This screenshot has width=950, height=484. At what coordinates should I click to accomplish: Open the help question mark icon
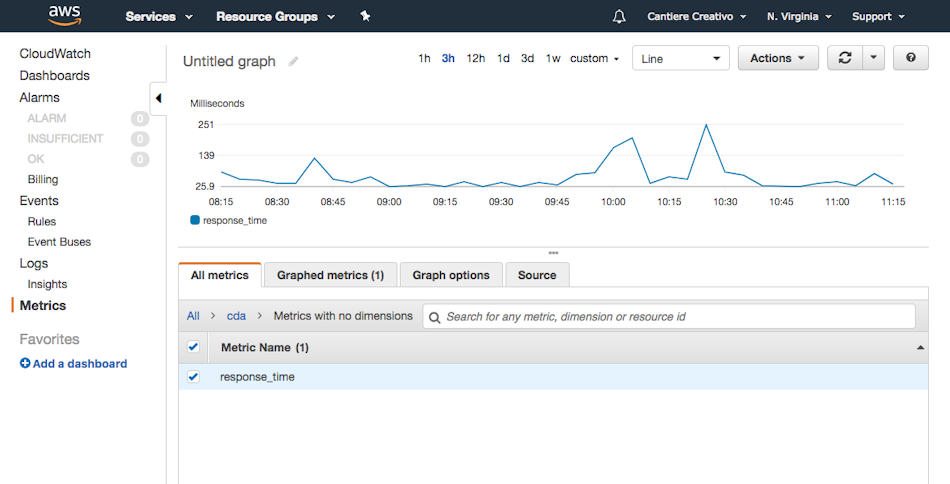(x=910, y=58)
